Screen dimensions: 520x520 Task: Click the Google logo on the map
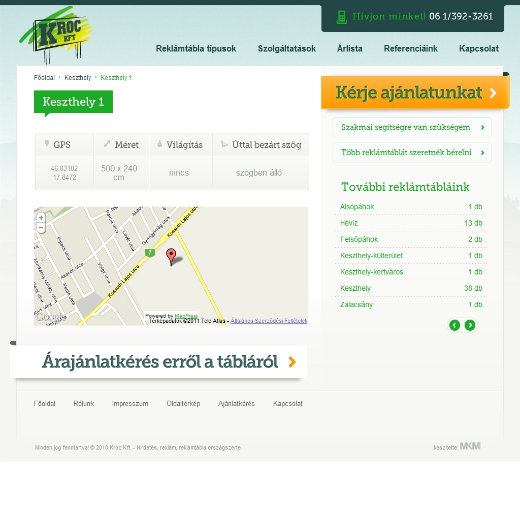(50, 317)
